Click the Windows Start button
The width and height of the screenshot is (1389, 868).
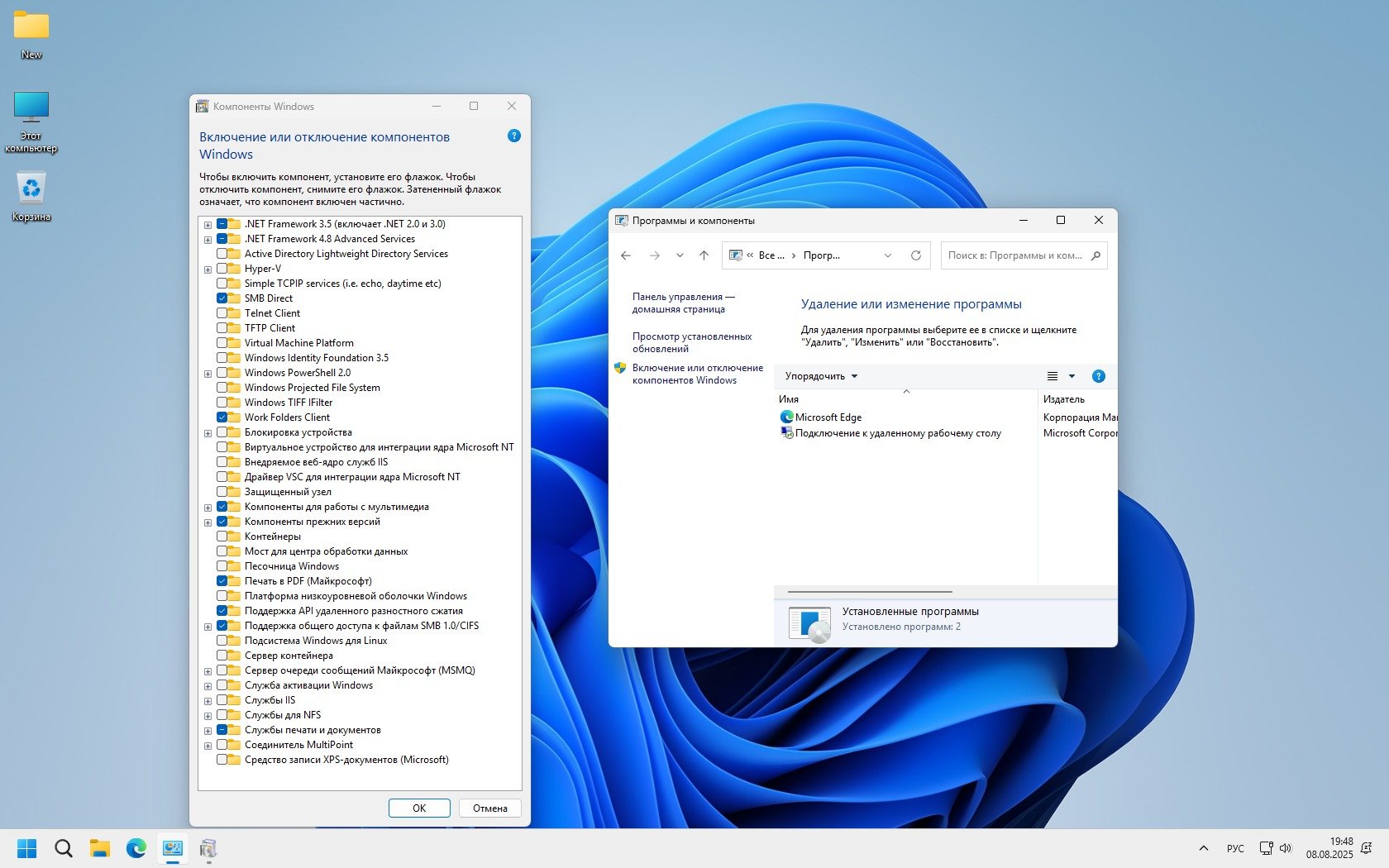pyautogui.click(x=27, y=848)
